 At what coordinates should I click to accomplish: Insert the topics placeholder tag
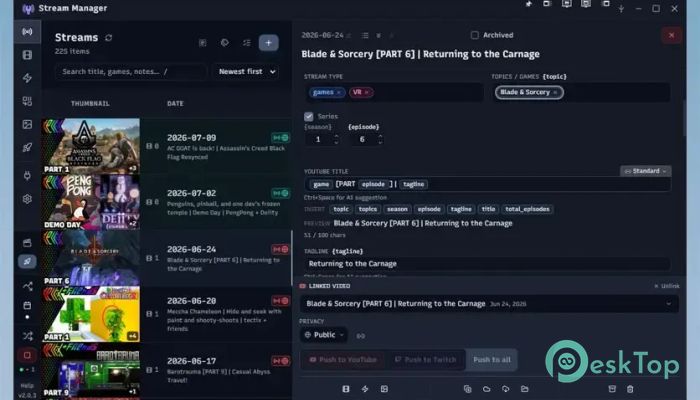pos(367,209)
